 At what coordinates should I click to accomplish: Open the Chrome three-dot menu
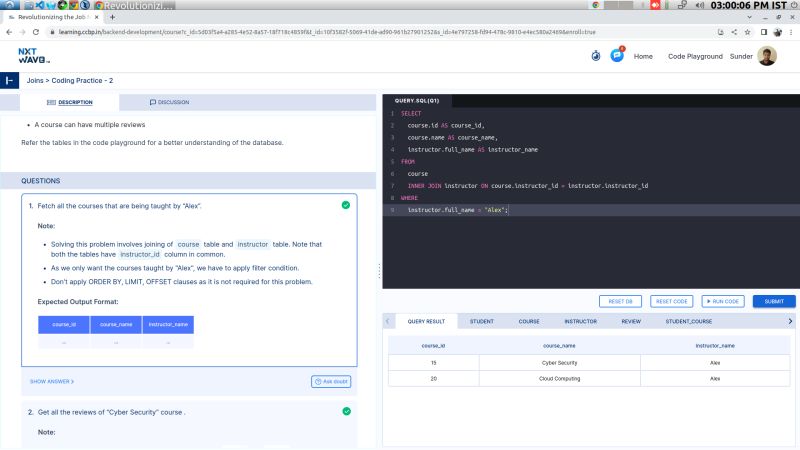click(x=791, y=32)
